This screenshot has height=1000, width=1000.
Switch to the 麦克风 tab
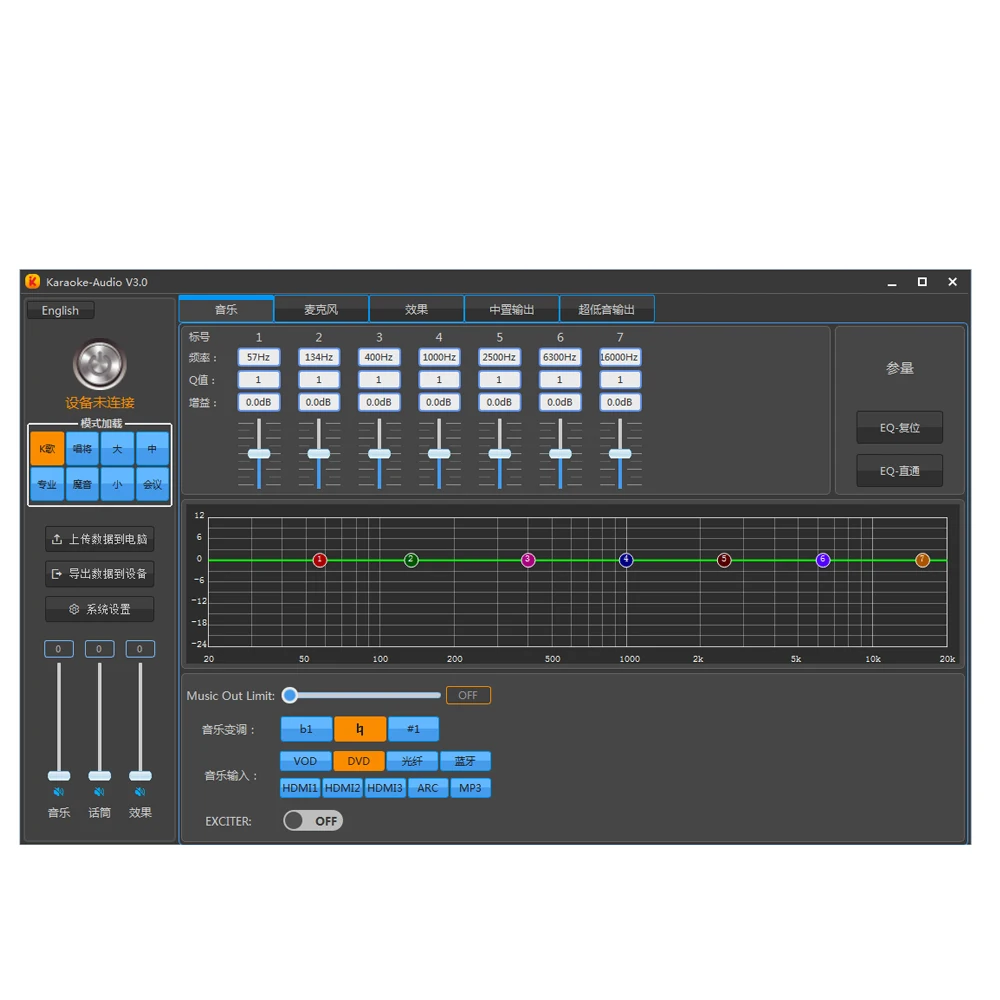[x=321, y=309]
